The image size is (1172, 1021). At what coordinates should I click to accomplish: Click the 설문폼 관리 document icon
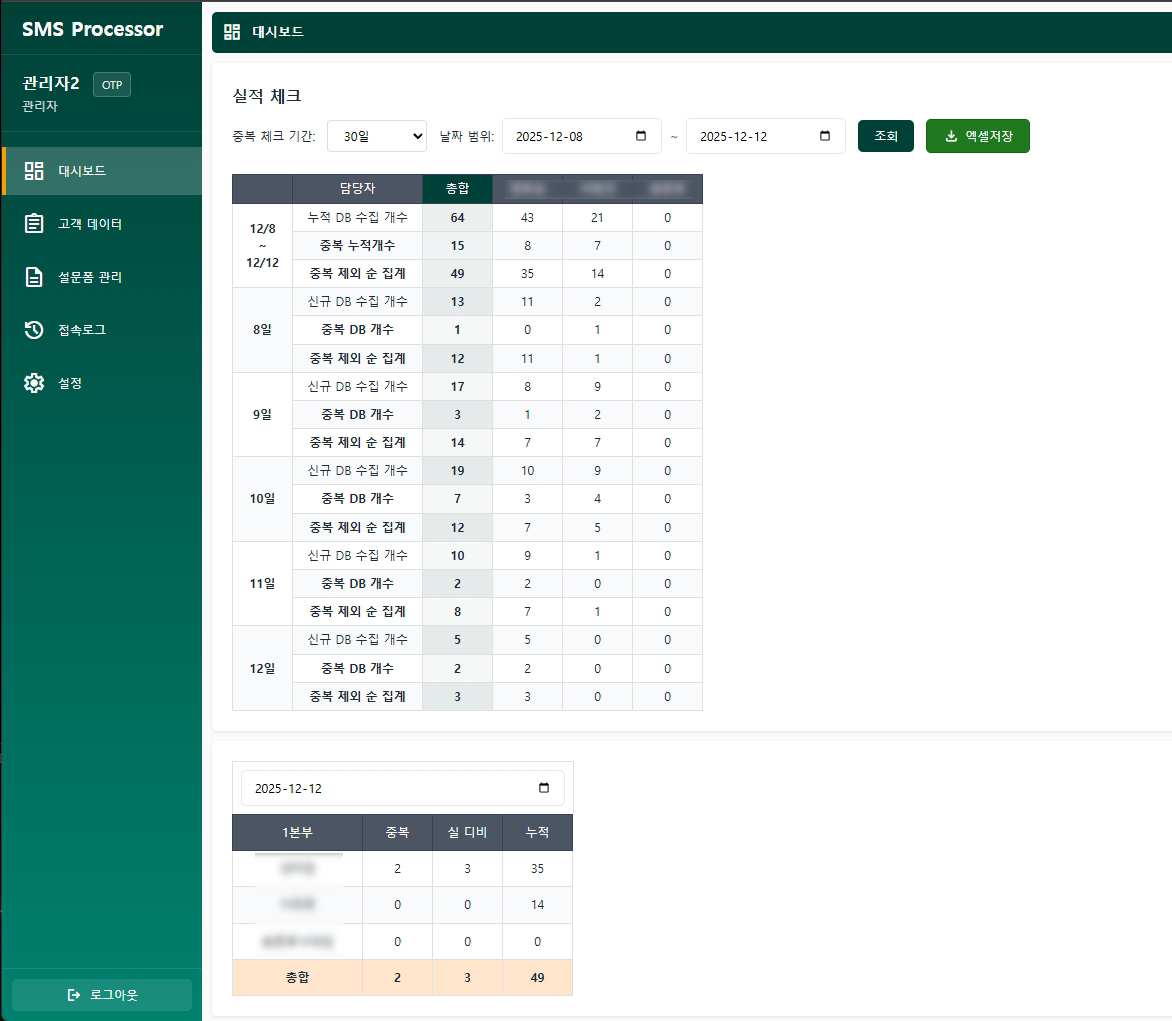(33, 277)
